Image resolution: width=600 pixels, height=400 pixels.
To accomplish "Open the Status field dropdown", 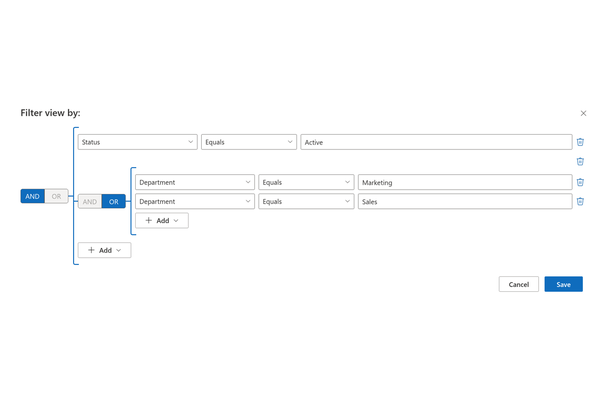I will tap(138, 142).
